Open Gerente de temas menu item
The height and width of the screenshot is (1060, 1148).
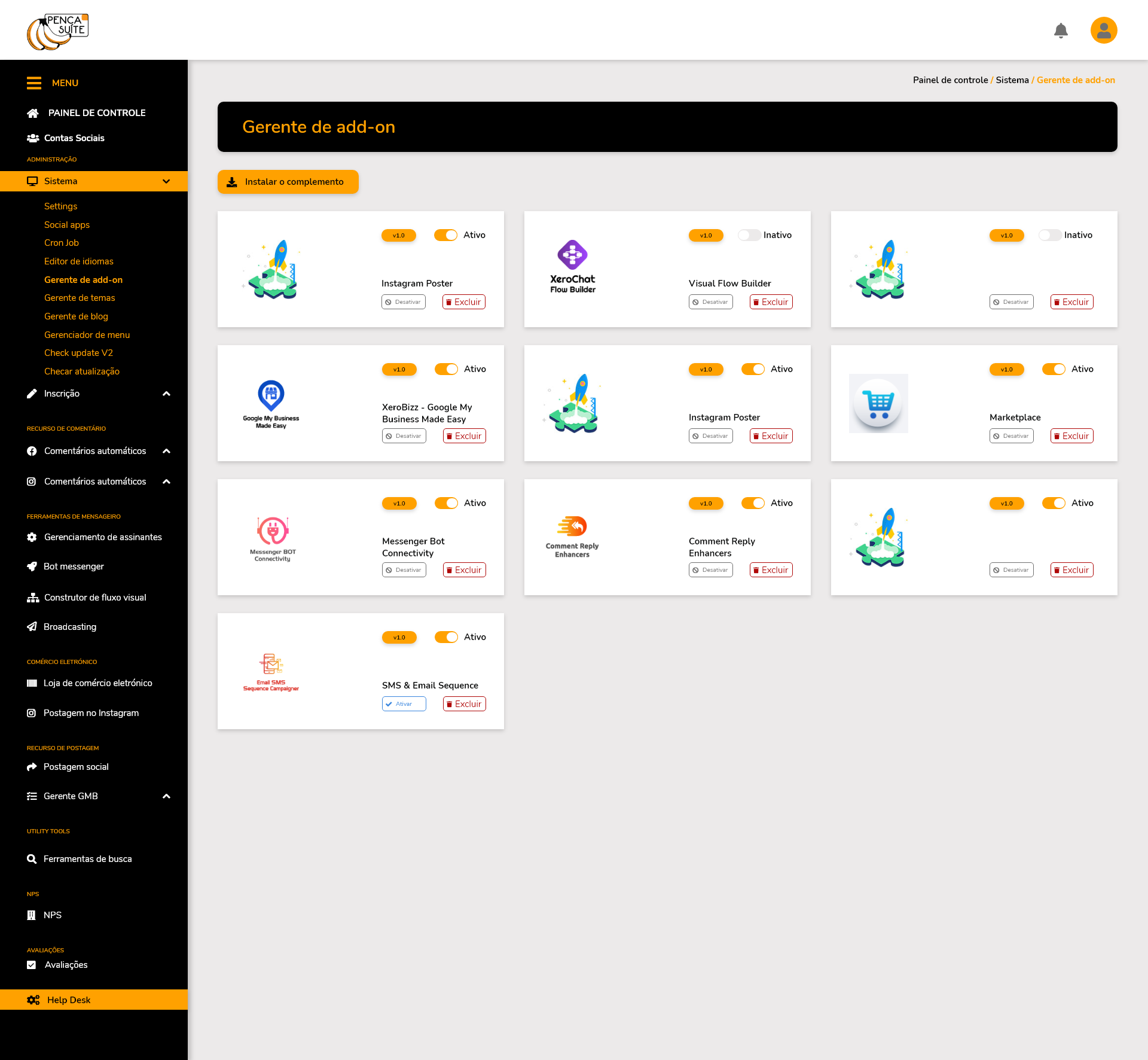tap(80, 298)
